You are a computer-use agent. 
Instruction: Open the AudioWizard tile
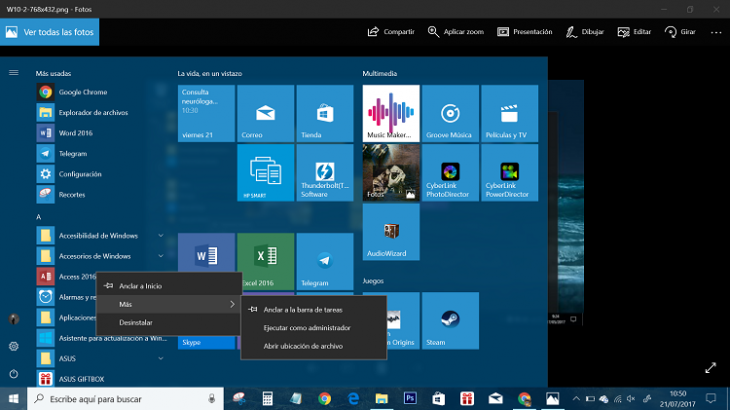[391, 232]
